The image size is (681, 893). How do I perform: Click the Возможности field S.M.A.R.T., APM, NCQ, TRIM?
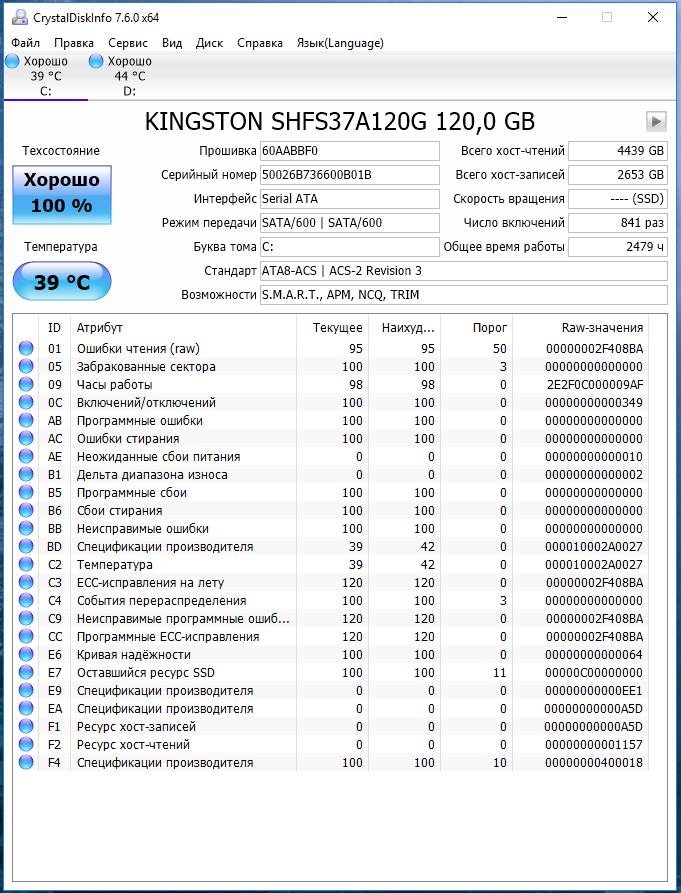coord(463,295)
